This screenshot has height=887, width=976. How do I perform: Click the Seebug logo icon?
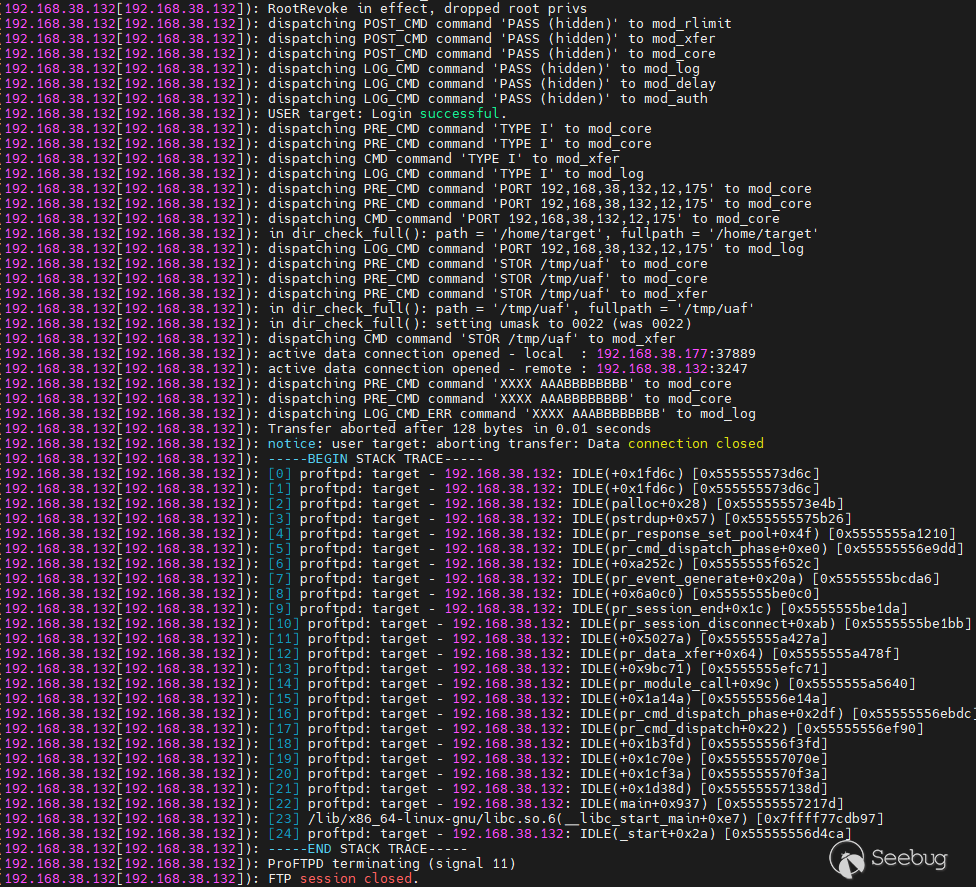click(x=850, y=857)
